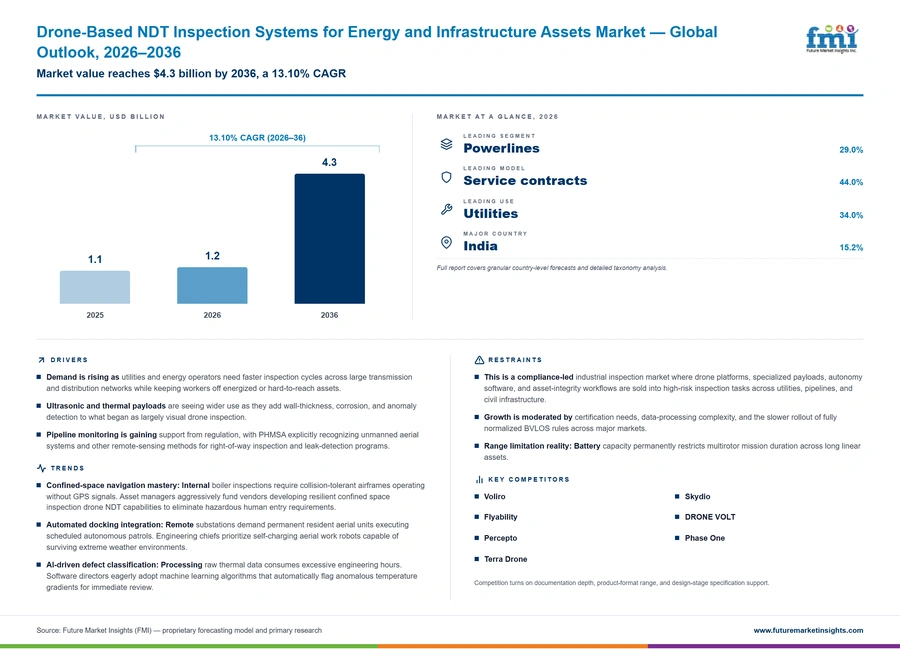Viewport: 900px width, 649px height.
Task: Click the '1.1' value above 2025 bar
Action: [x=95, y=259]
